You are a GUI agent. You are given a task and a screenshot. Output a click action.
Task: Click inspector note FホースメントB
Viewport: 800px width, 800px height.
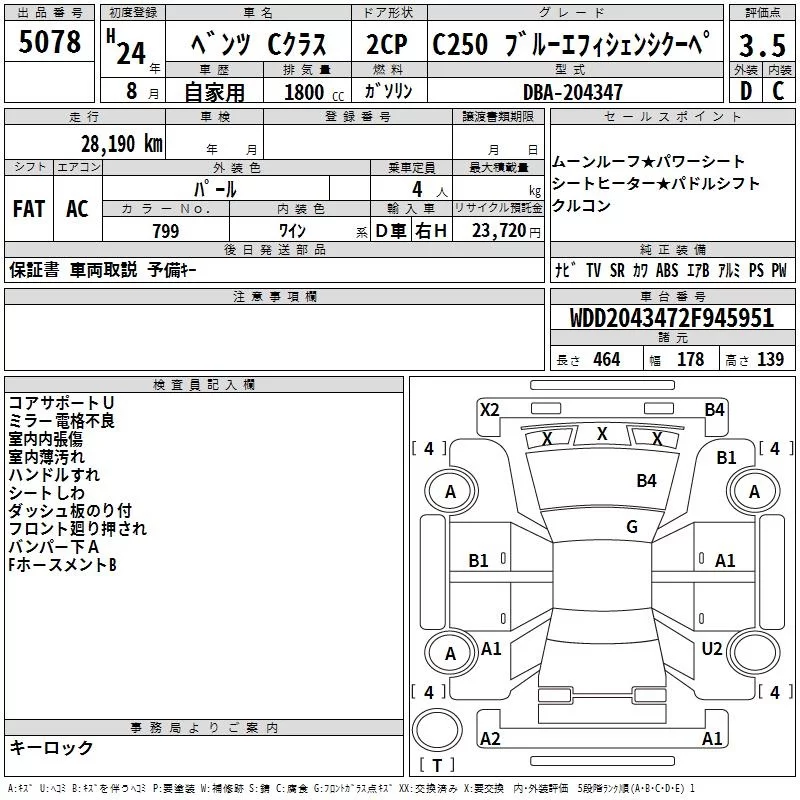point(62,565)
